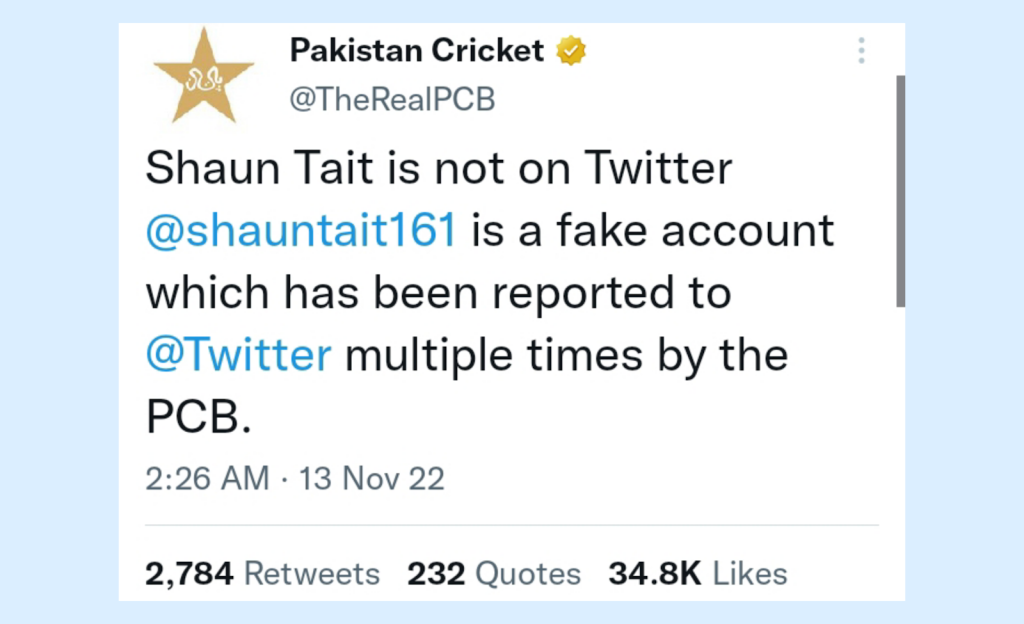Click the text 'Shaun Tait is not on Twitter'
The height and width of the screenshot is (624, 1024).
tap(439, 168)
